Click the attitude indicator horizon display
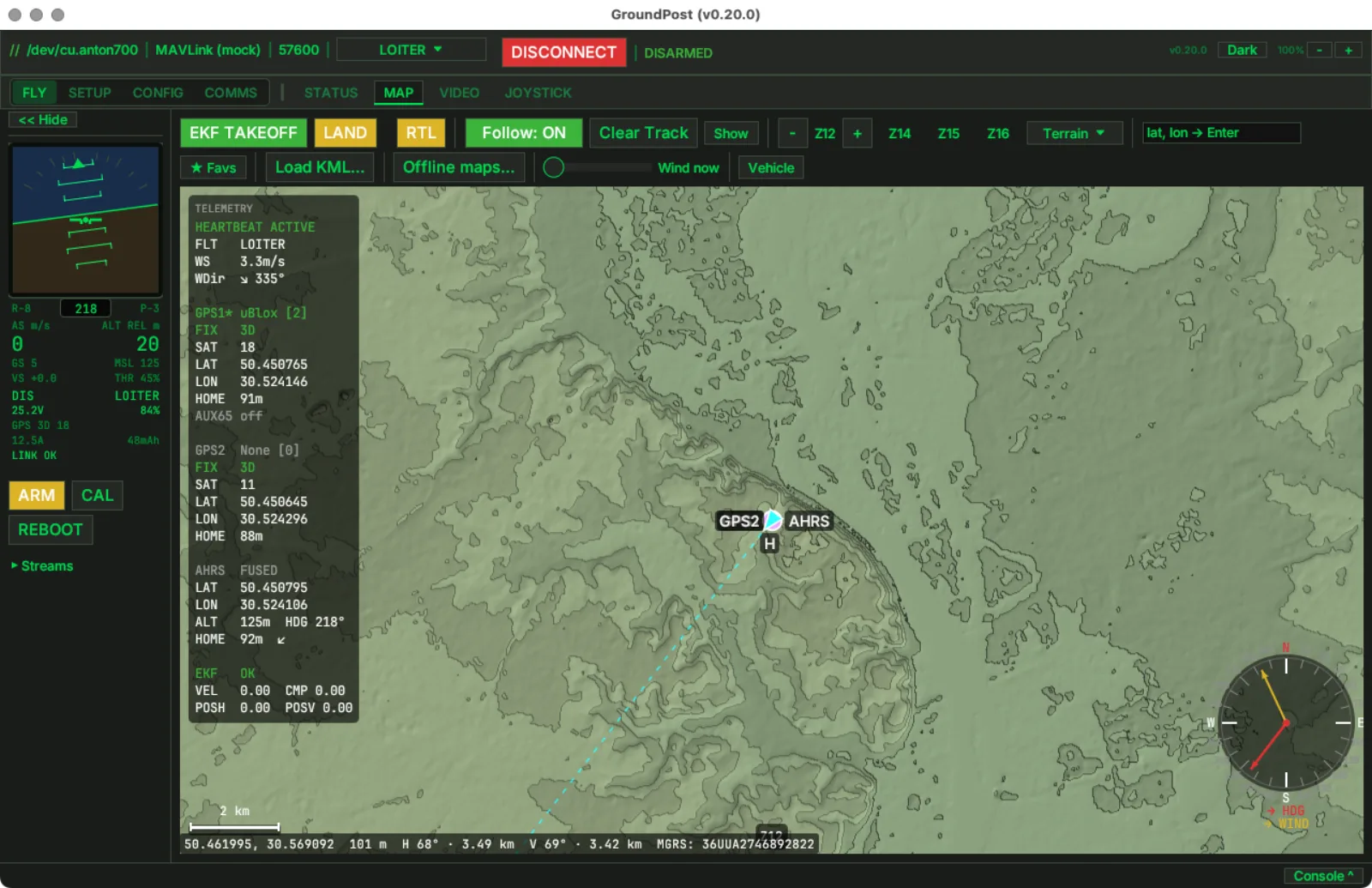 click(85, 220)
